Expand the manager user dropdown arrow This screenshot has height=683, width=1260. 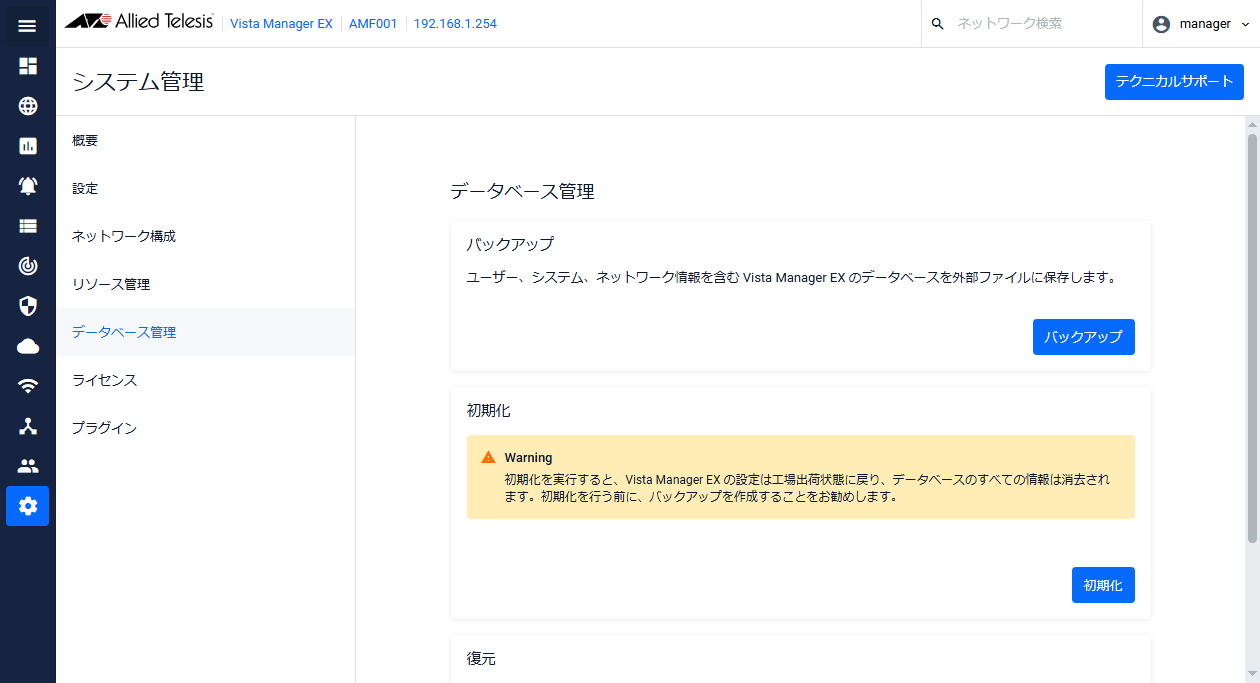(1244, 24)
